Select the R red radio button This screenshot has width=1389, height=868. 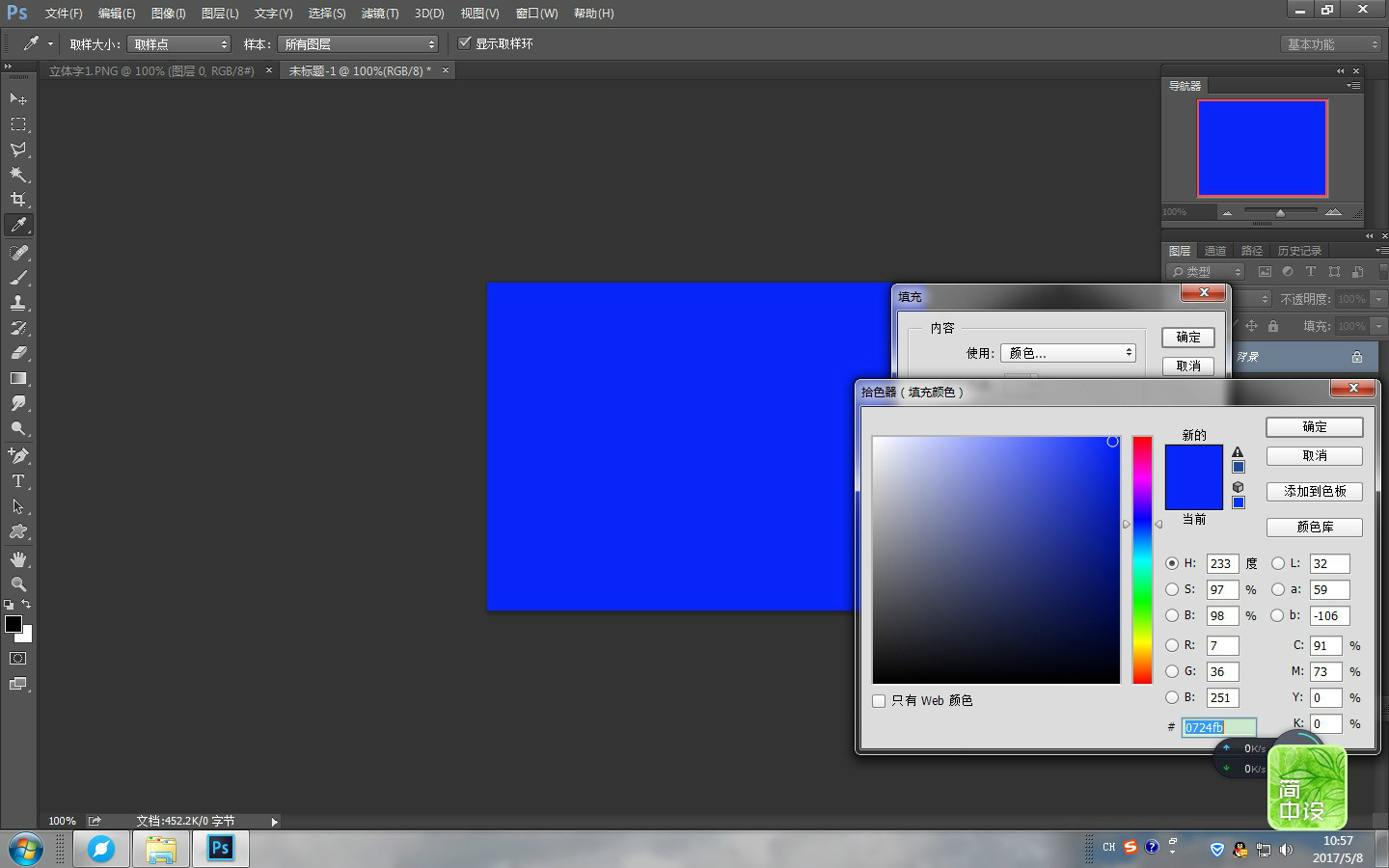tap(1172, 645)
